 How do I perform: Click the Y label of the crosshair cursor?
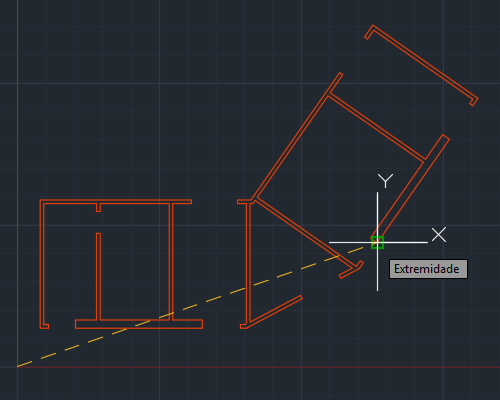(x=385, y=181)
